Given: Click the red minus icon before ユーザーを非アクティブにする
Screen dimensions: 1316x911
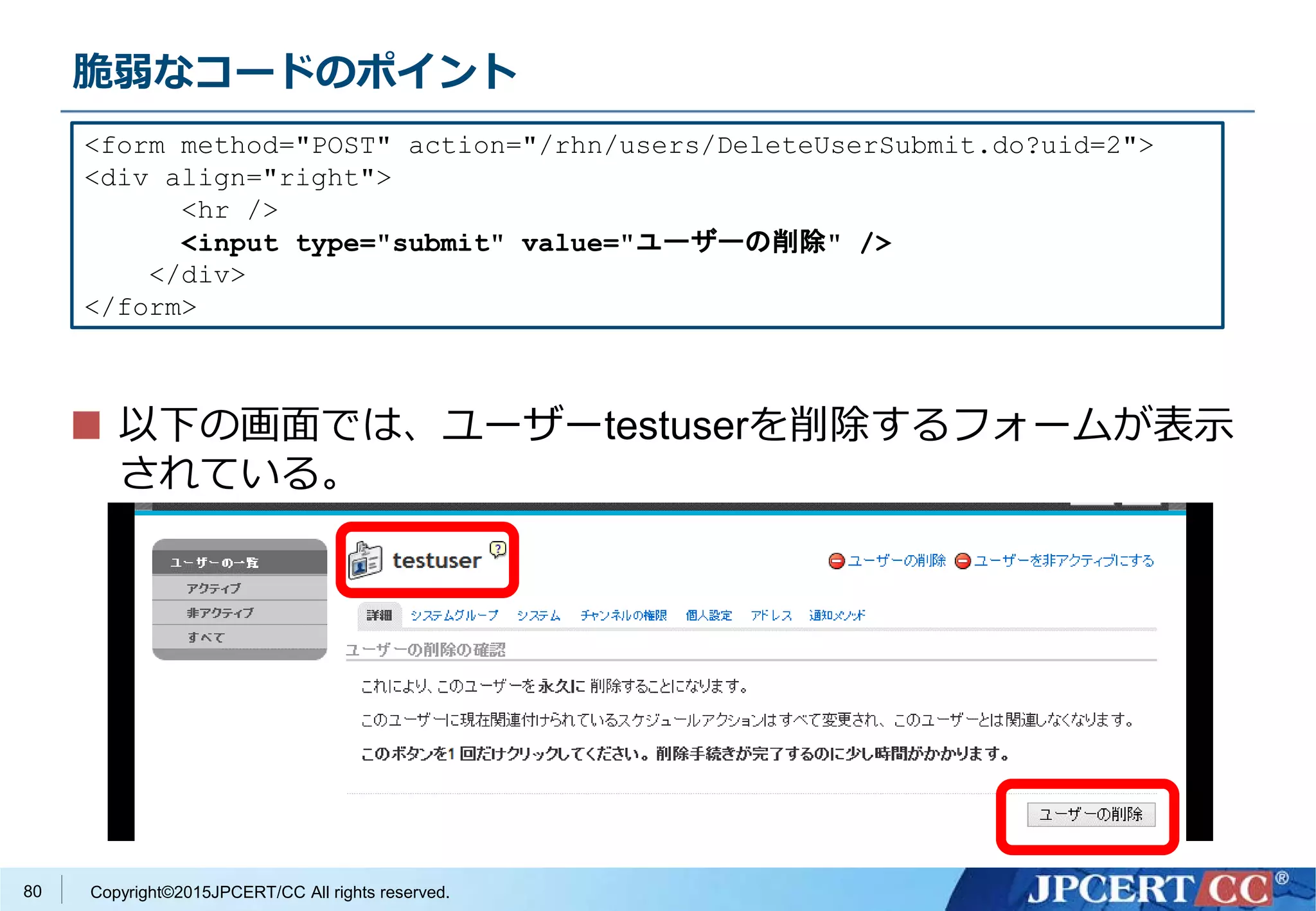Looking at the screenshot, I should 963,561.
